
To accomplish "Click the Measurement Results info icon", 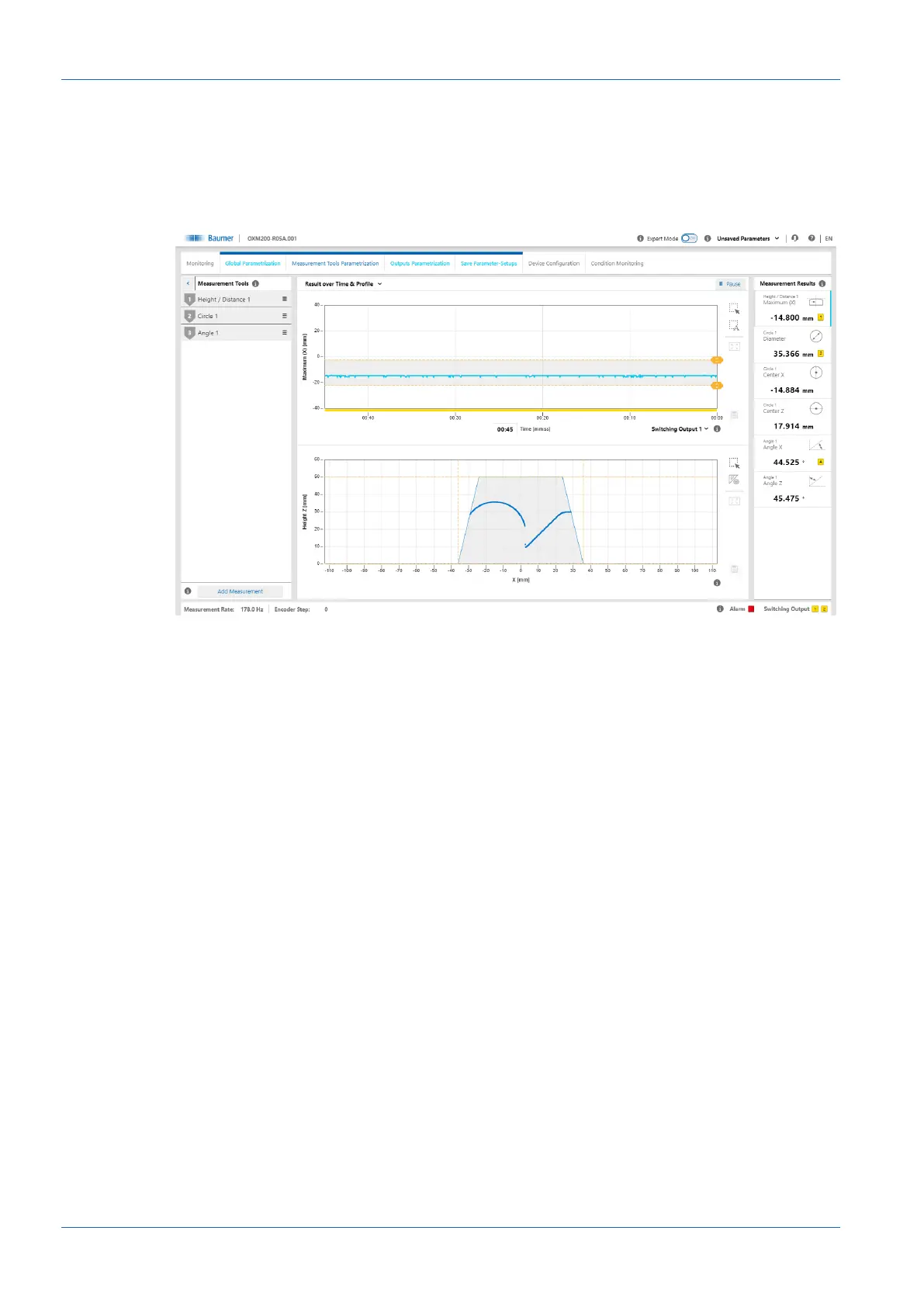I will 822,283.
